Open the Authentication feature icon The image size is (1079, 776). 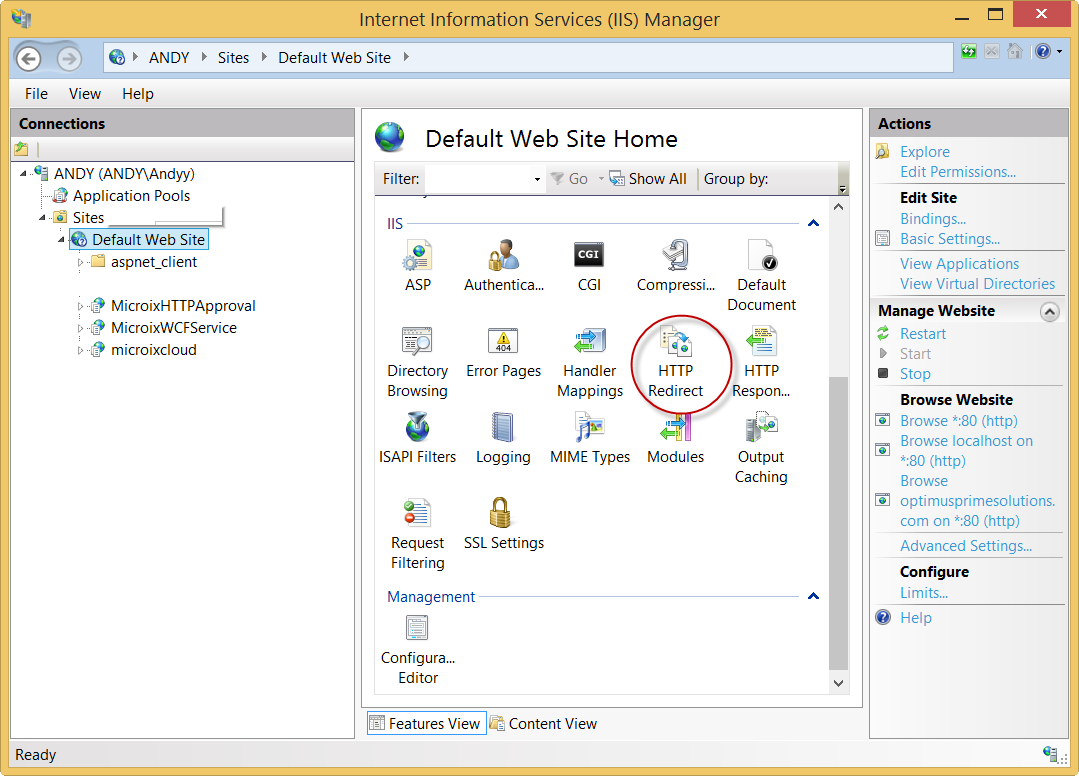503,257
